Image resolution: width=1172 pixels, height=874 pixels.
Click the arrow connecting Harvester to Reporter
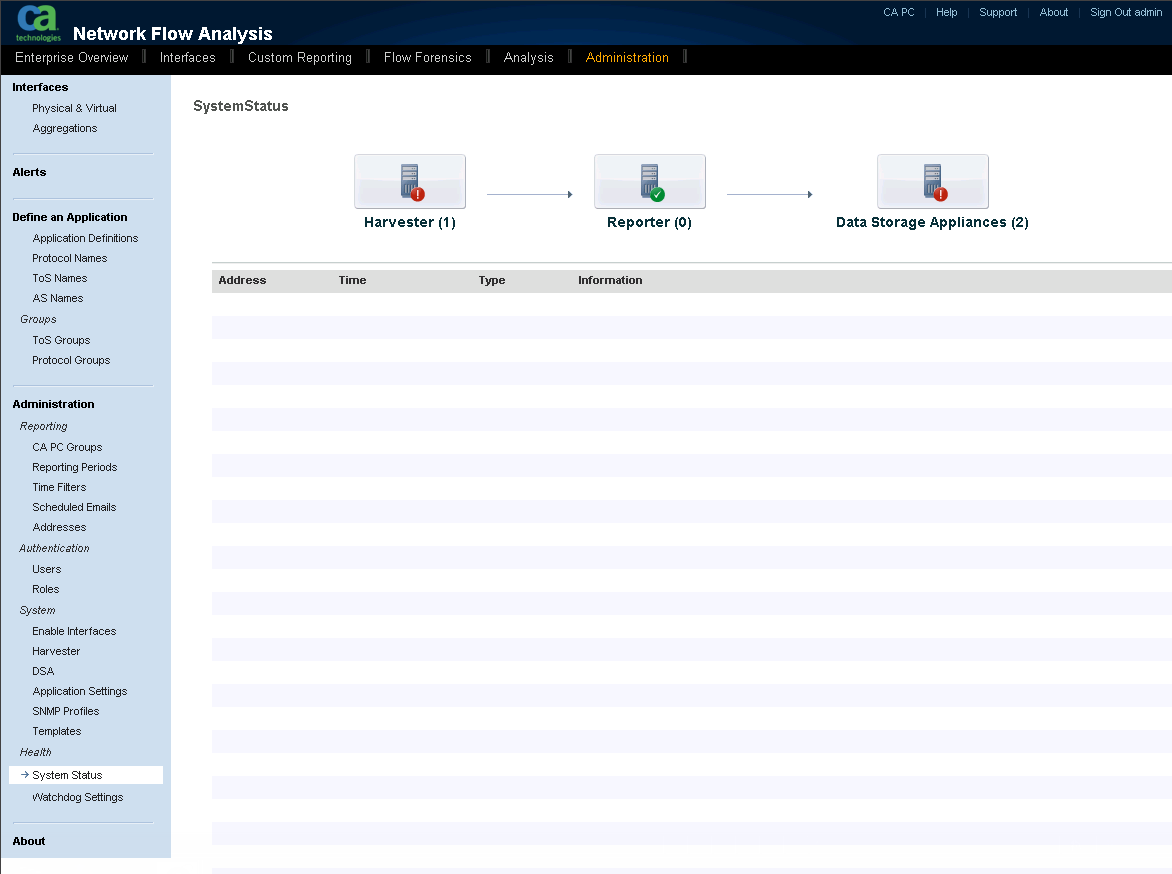click(530, 193)
